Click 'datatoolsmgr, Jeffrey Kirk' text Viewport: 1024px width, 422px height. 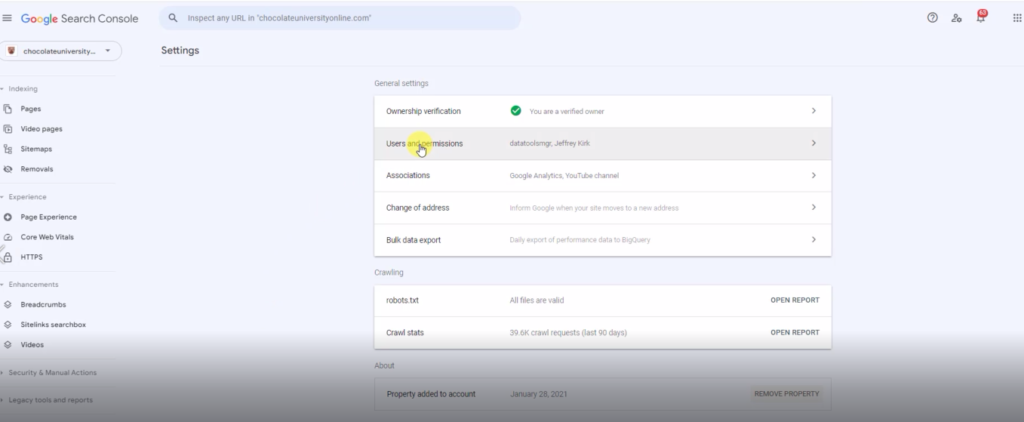point(550,143)
